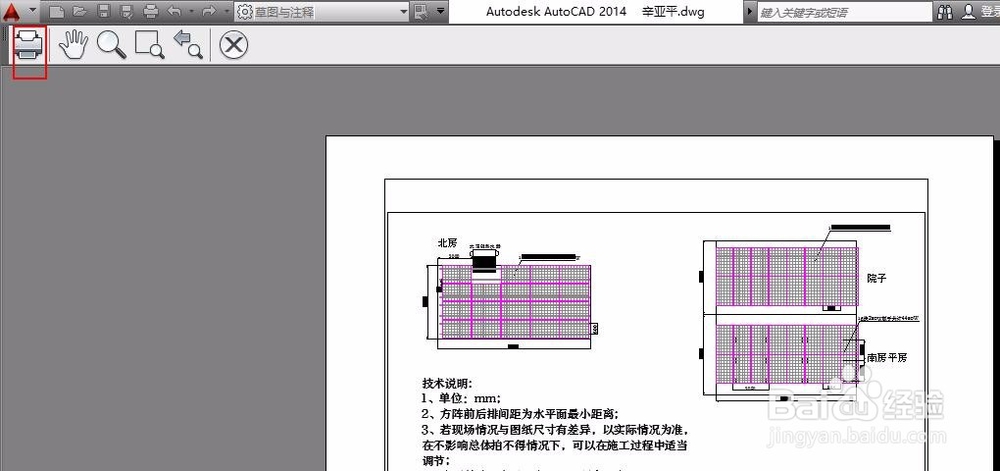Click the 北房 solar panel array drawing
Image resolution: width=1000 pixels, height=471 pixels.
point(515,302)
